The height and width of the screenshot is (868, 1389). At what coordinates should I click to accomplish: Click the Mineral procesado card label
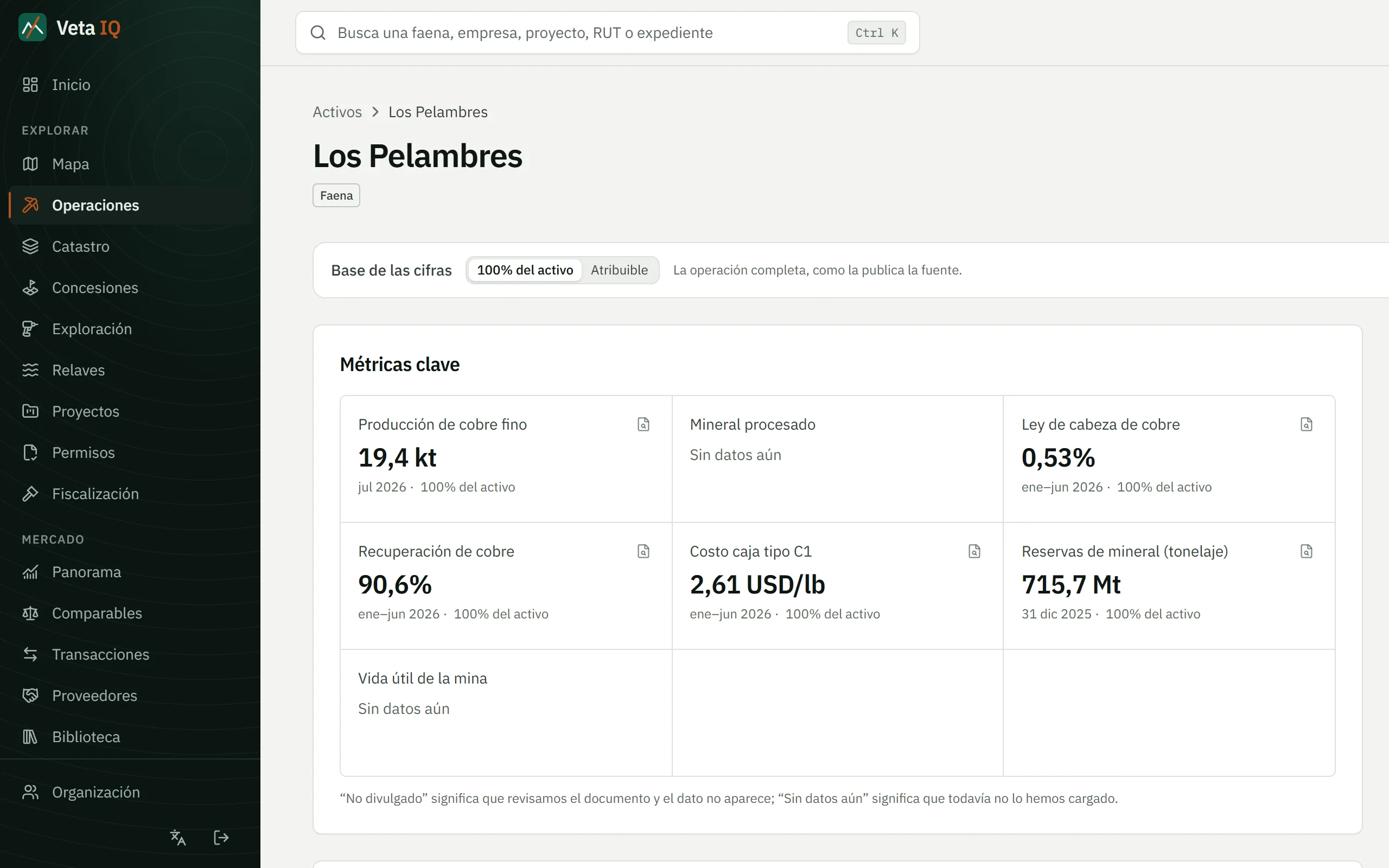(753, 424)
